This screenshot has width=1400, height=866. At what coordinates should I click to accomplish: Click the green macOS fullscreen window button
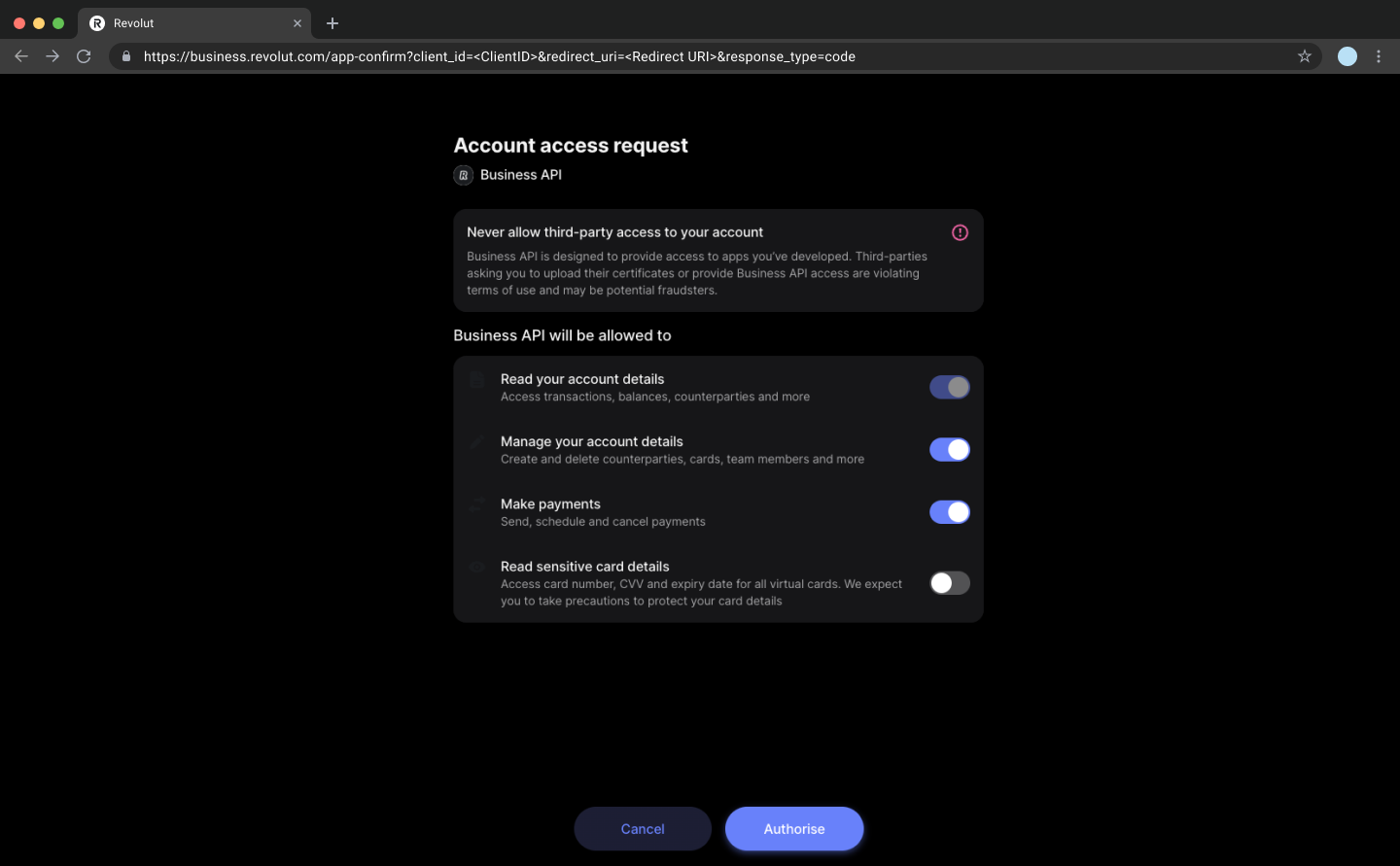pos(58,23)
